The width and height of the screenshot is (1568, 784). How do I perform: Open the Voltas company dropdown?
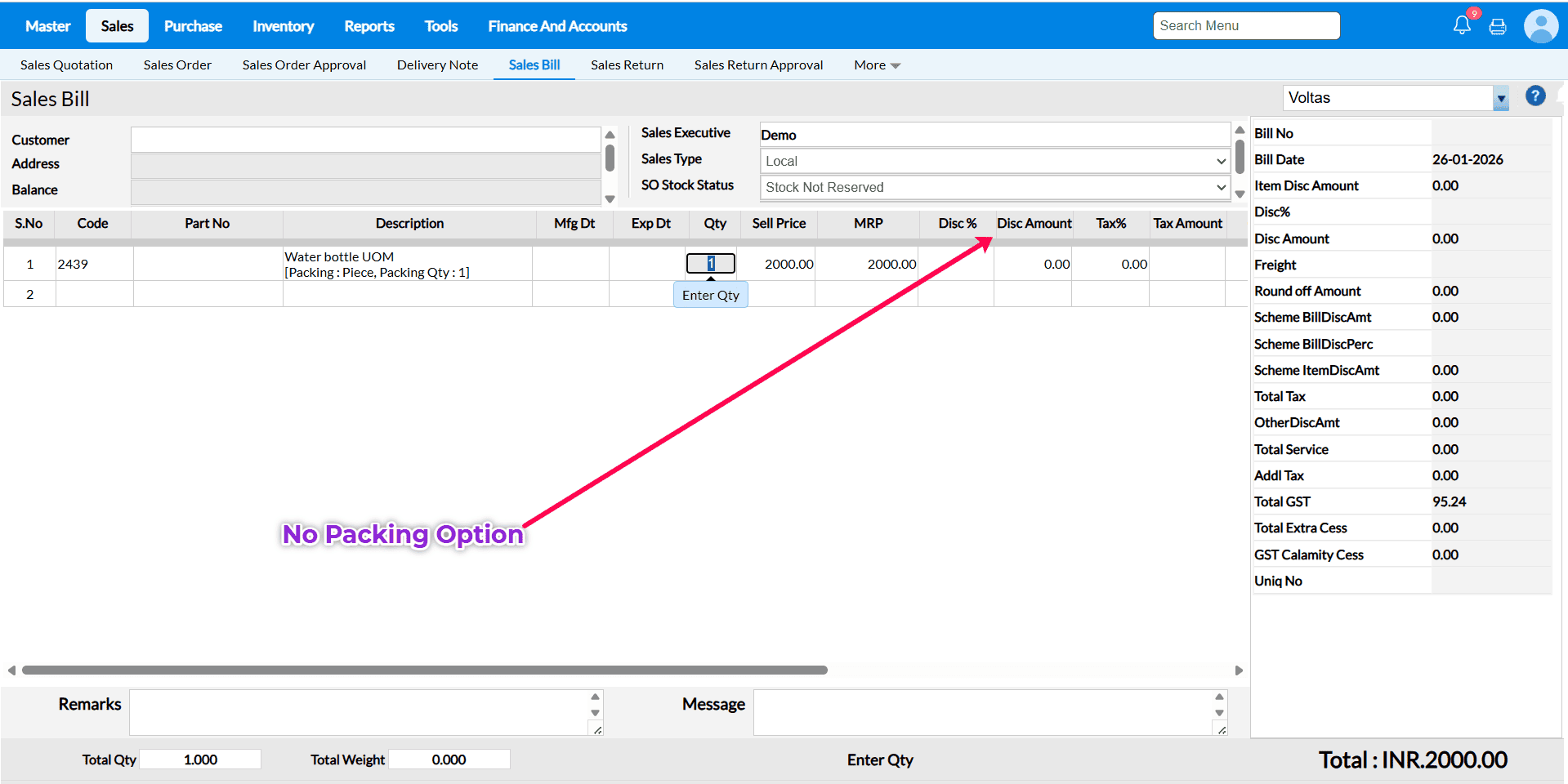tap(1500, 98)
